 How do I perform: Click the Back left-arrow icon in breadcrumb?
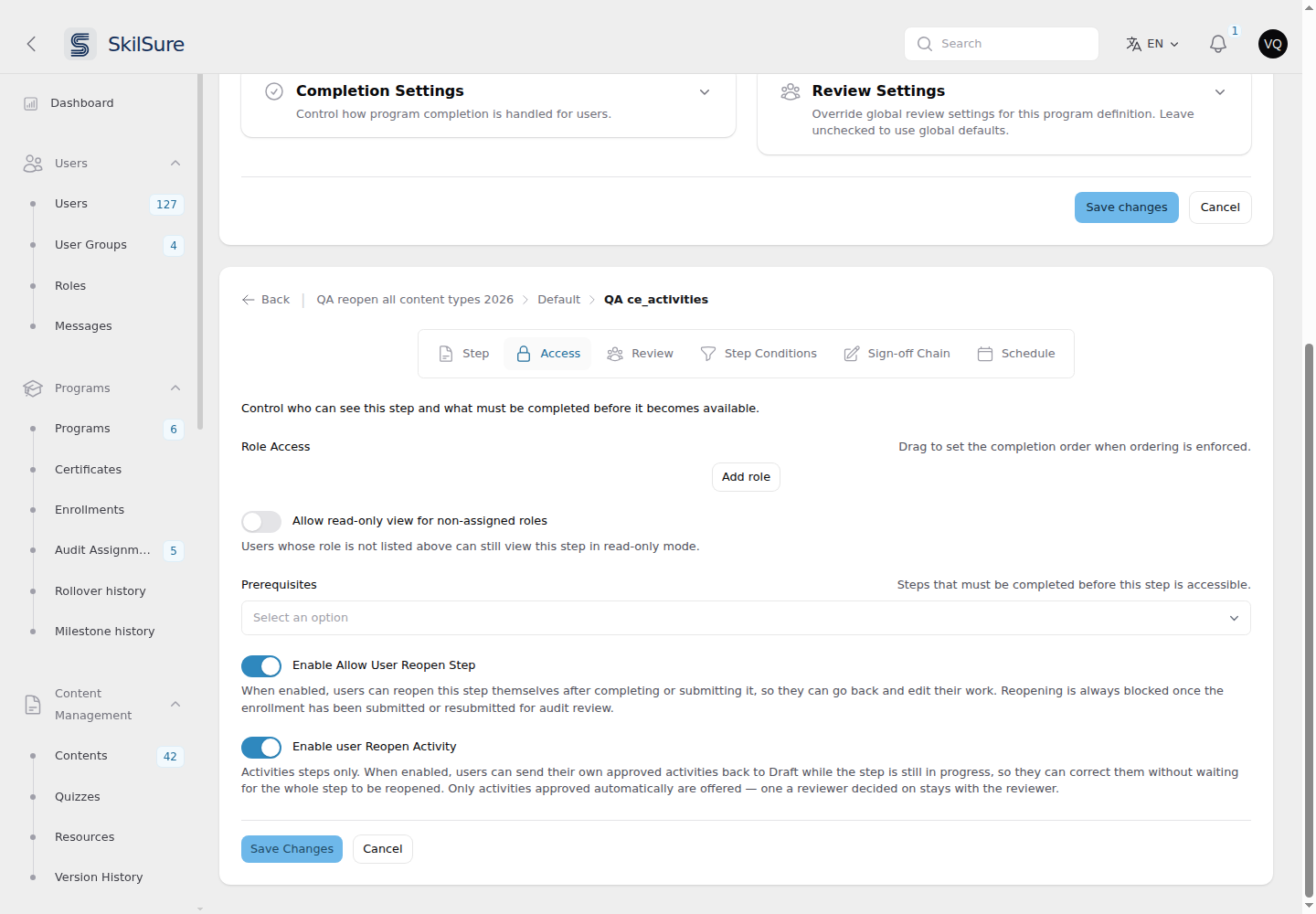click(x=249, y=300)
